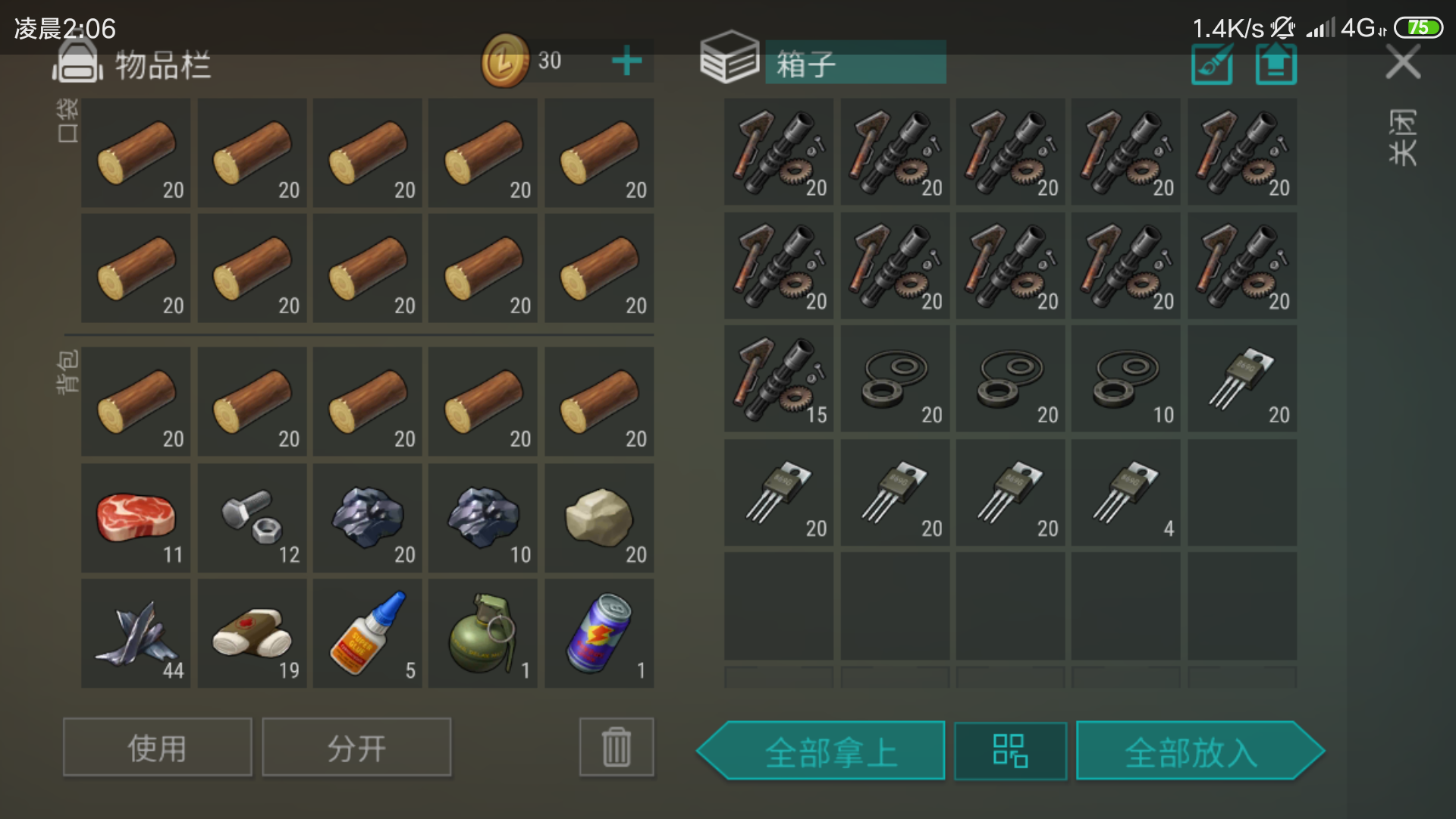Screen dimensions: 1456x819
Task: Select the engine parts stack of 15
Action: 779,379
